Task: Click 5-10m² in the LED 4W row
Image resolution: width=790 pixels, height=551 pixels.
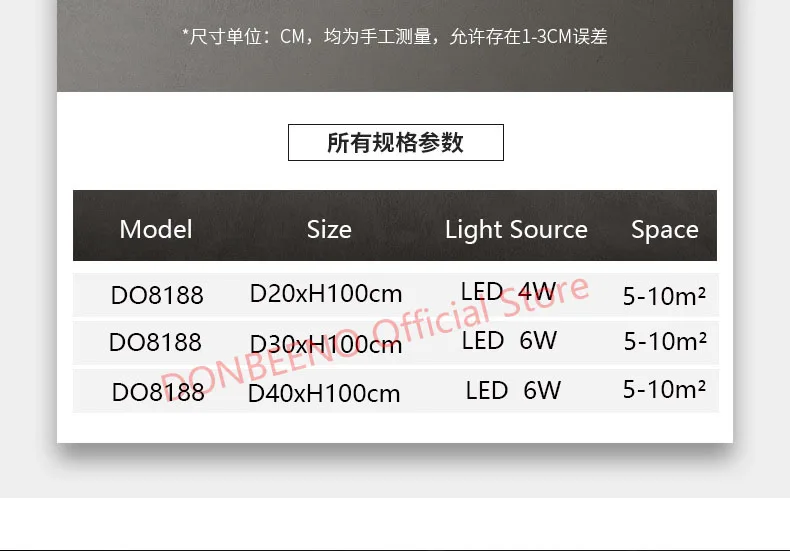Action: [665, 295]
